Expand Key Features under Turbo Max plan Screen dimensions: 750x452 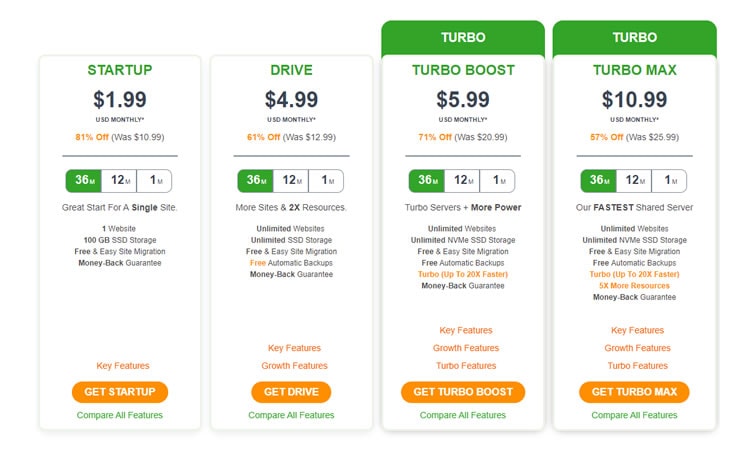click(637, 331)
